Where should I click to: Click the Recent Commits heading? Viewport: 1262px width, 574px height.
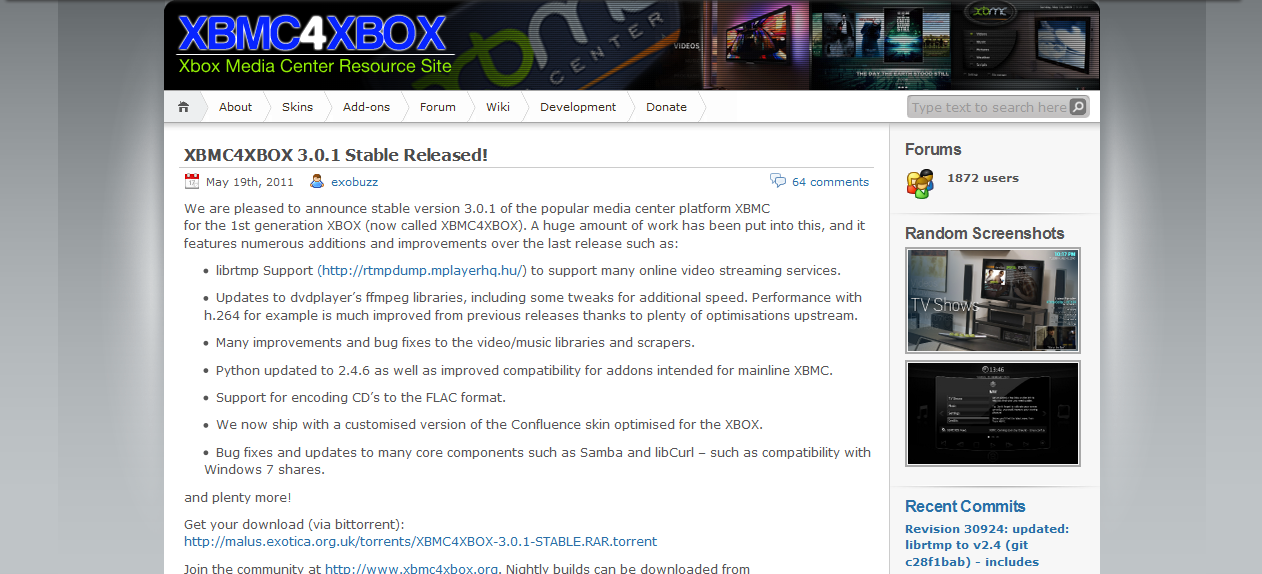[x=965, y=506]
